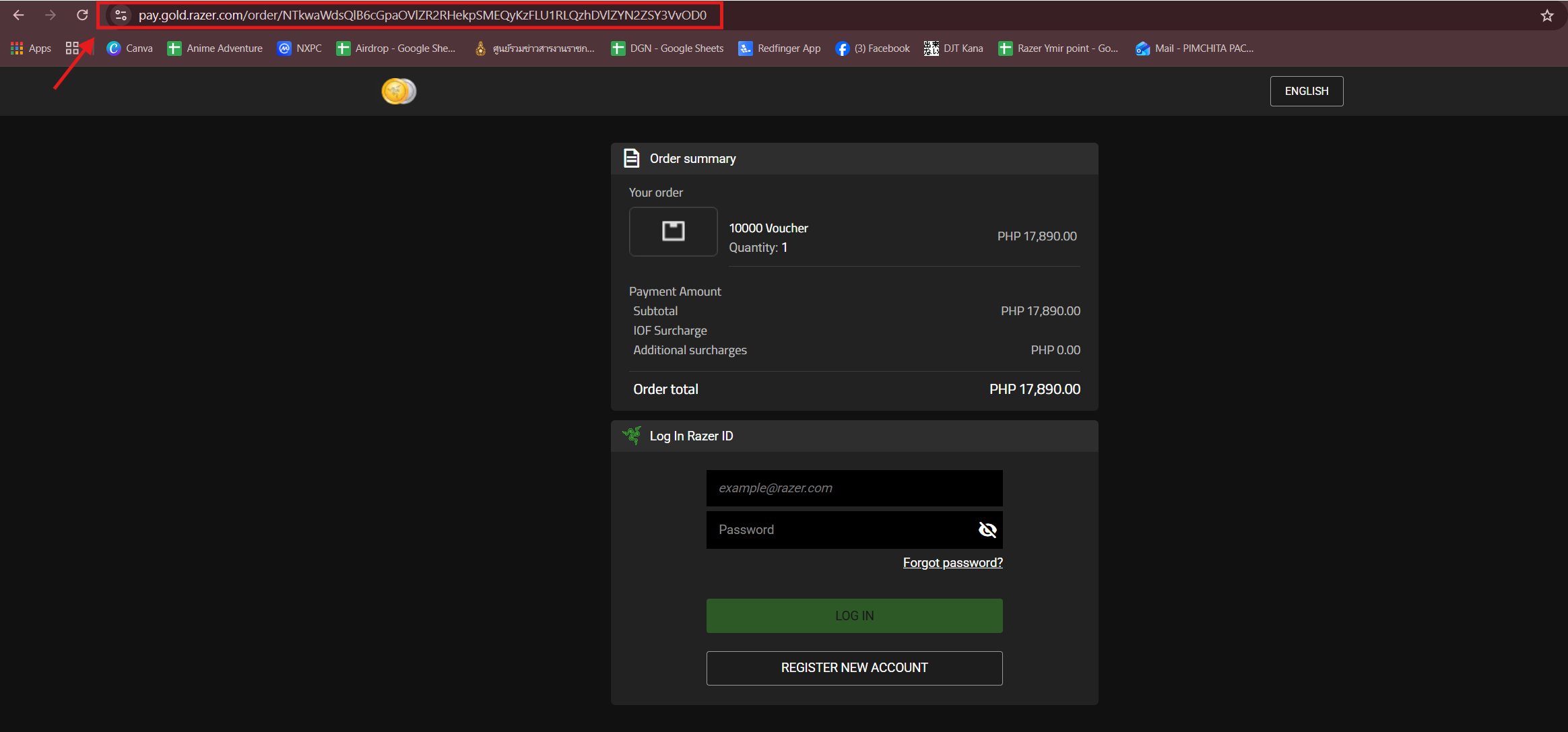Viewport: 1568px width, 732px height.
Task: Click the Order summary document icon
Action: point(631,158)
